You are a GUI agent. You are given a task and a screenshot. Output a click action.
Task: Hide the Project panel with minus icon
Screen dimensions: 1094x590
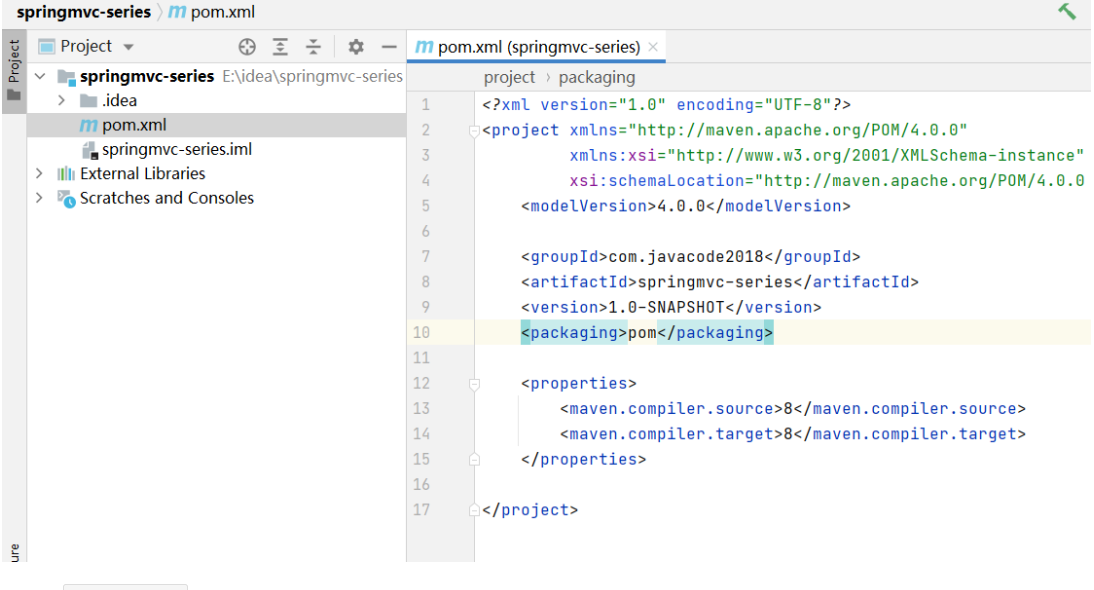pyautogui.click(x=389, y=47)
